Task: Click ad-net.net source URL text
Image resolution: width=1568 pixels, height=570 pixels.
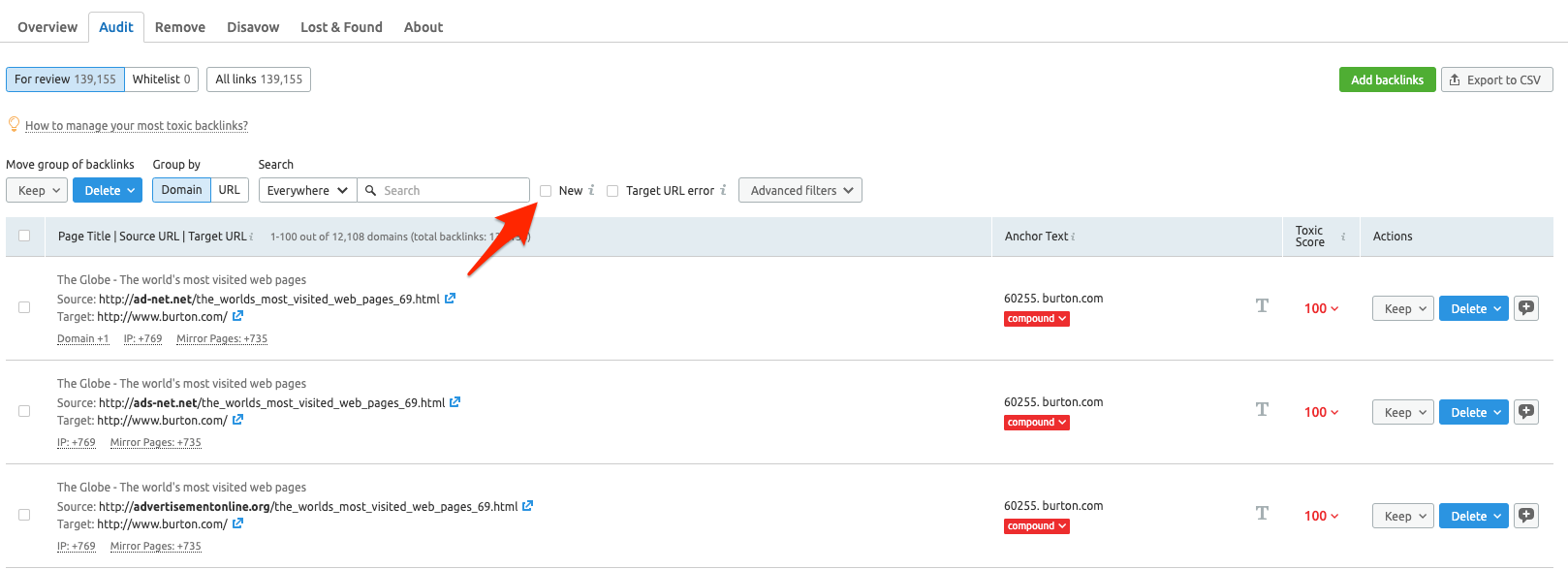Action: [269, 299]
